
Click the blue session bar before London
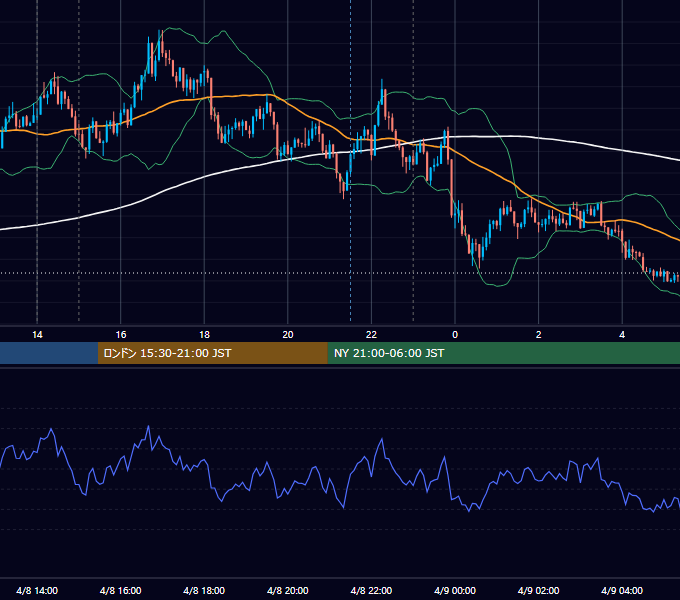[49, 353]
